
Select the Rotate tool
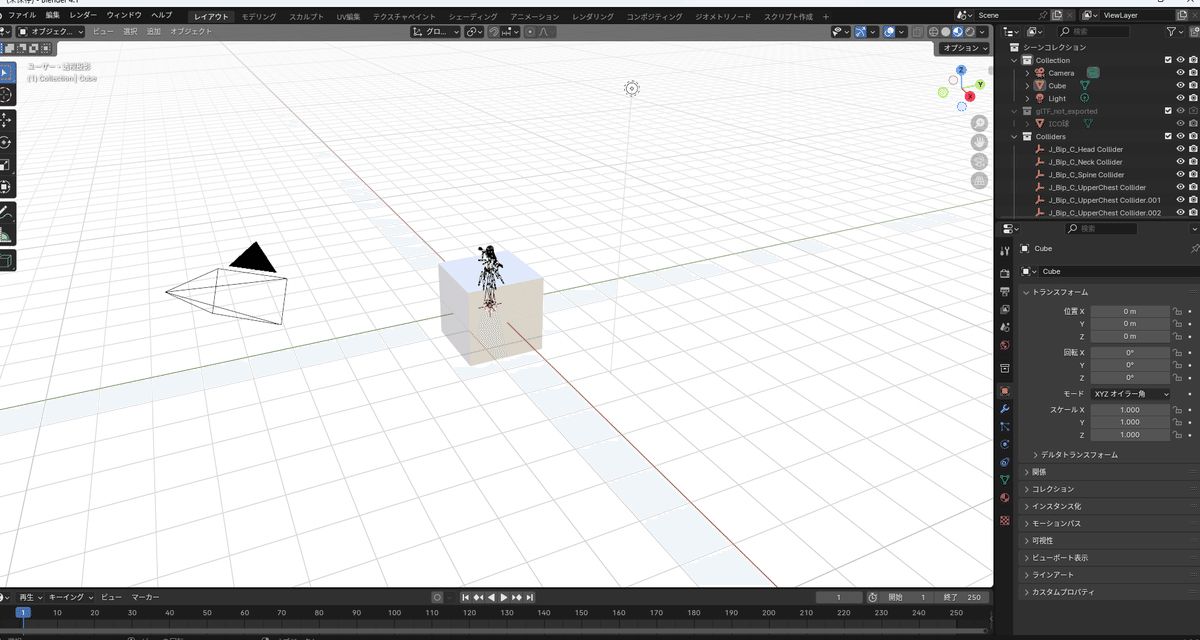click(x=5, y=143)
